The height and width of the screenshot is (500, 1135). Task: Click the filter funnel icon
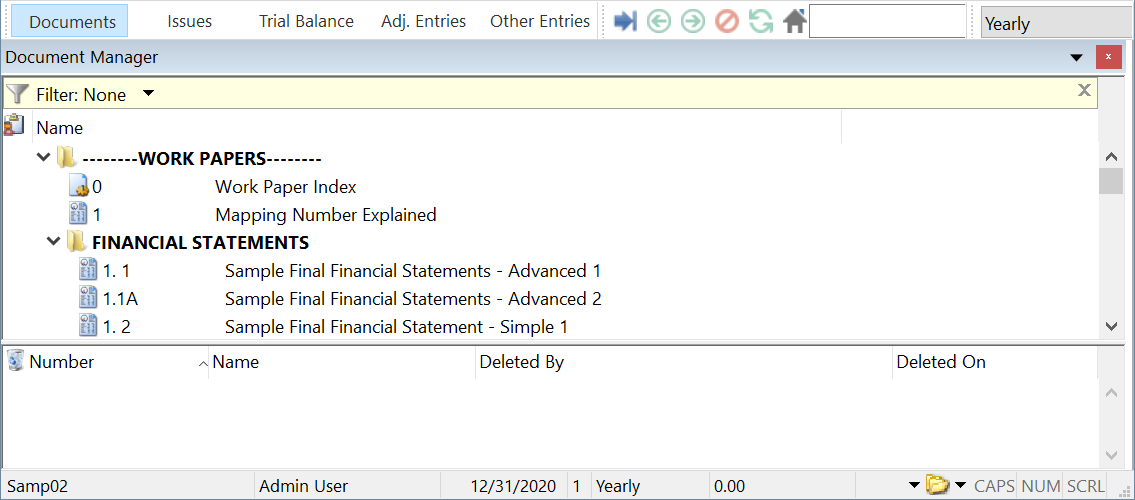(17, 94)
